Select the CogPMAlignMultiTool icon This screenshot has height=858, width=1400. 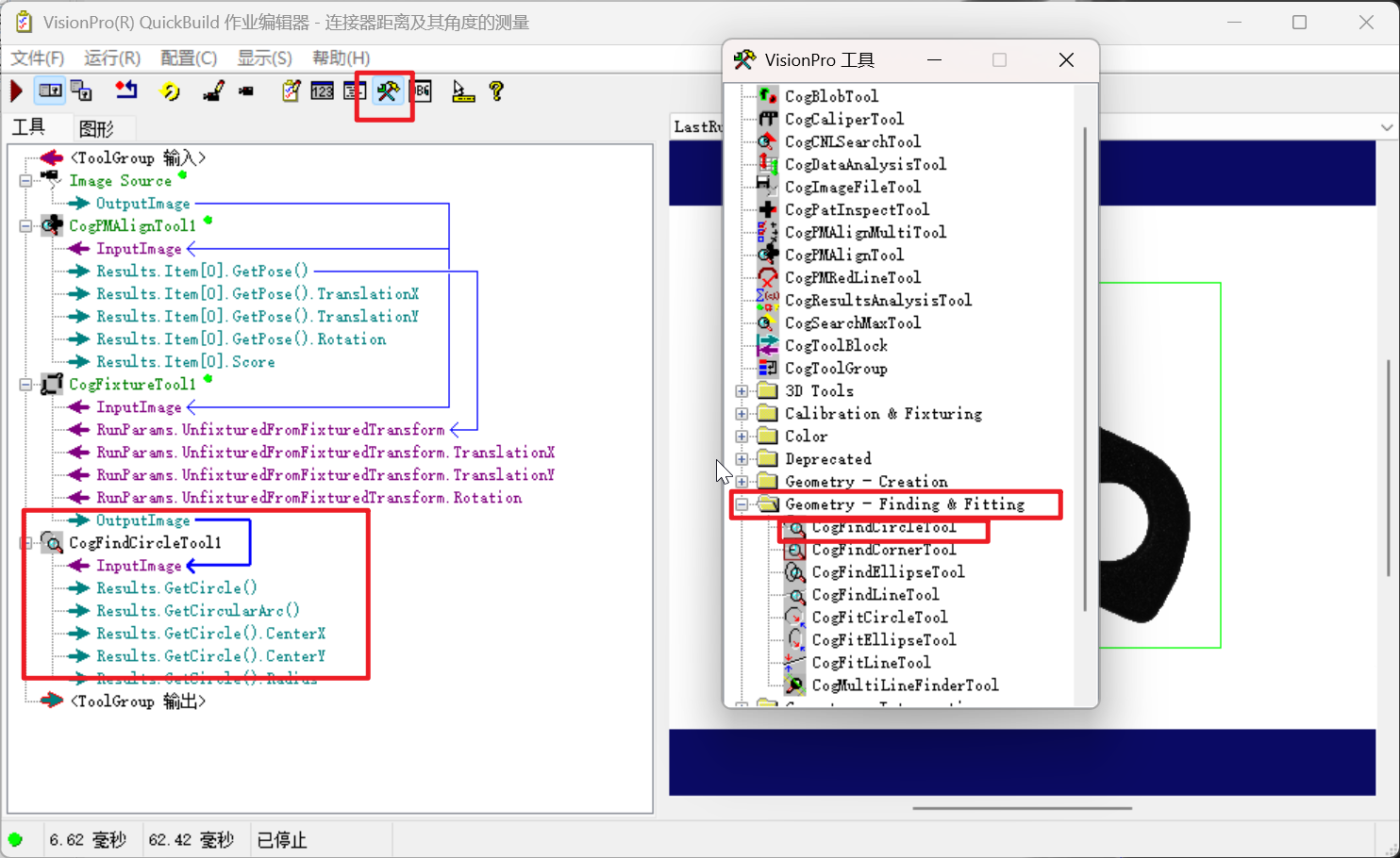coord(768,232)
